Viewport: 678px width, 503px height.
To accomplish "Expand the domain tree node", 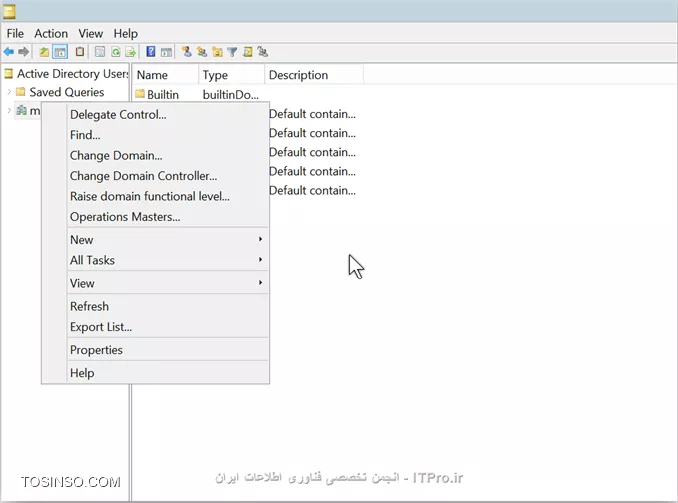I will click(x=9, y=110).
